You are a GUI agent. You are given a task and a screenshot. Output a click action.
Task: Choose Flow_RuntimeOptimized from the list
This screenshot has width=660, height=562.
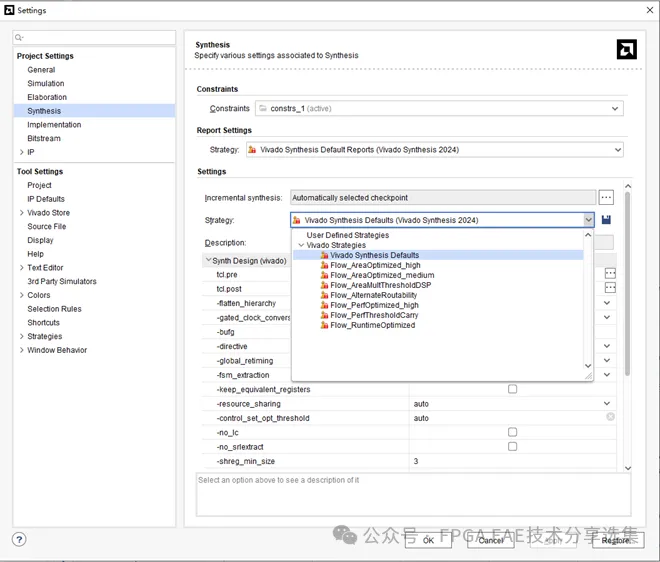click(372, 325)
